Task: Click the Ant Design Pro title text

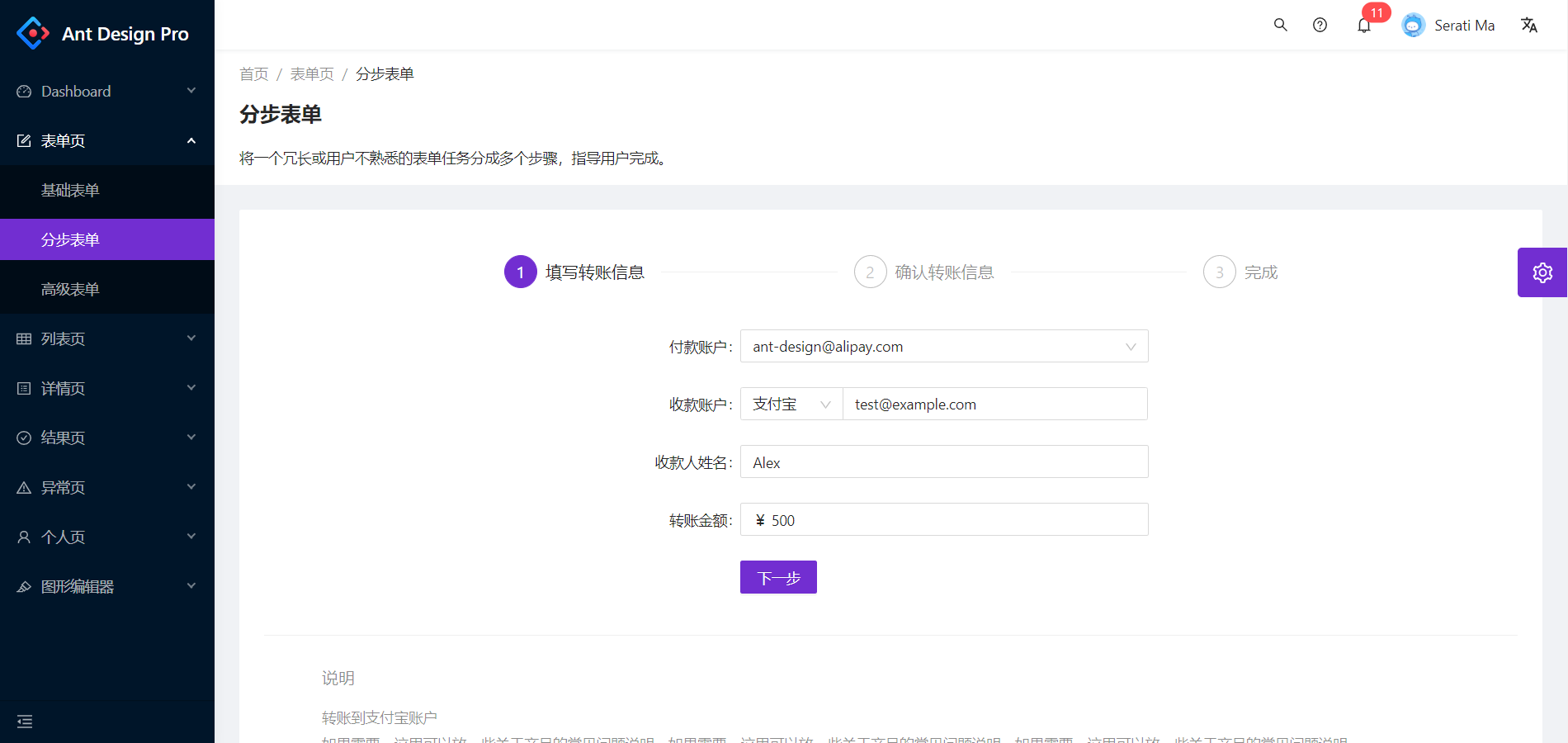Action: pyautogui.click(x=125, y=34)
